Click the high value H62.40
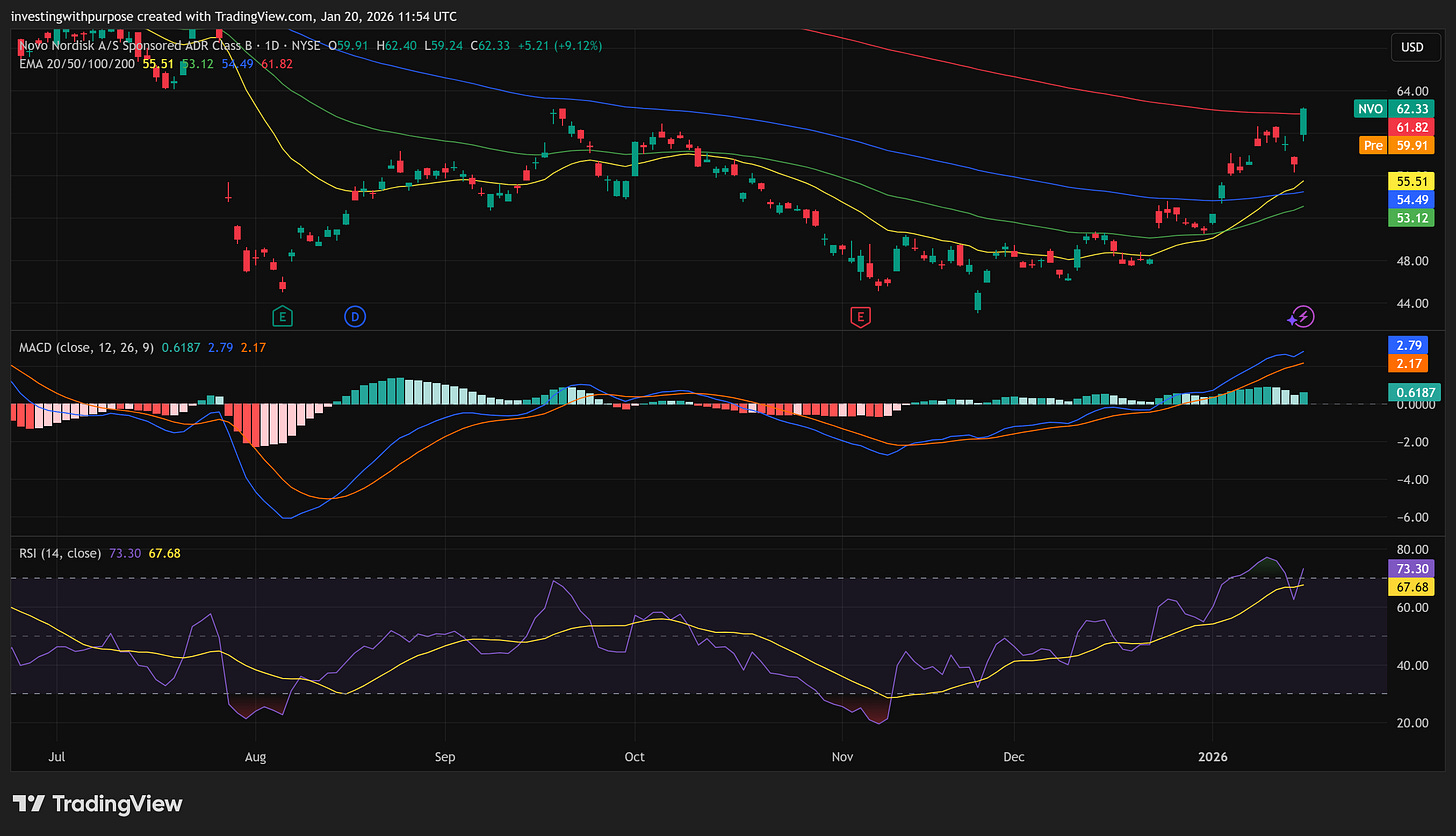Screen dimensions: 1456x836 397,46
